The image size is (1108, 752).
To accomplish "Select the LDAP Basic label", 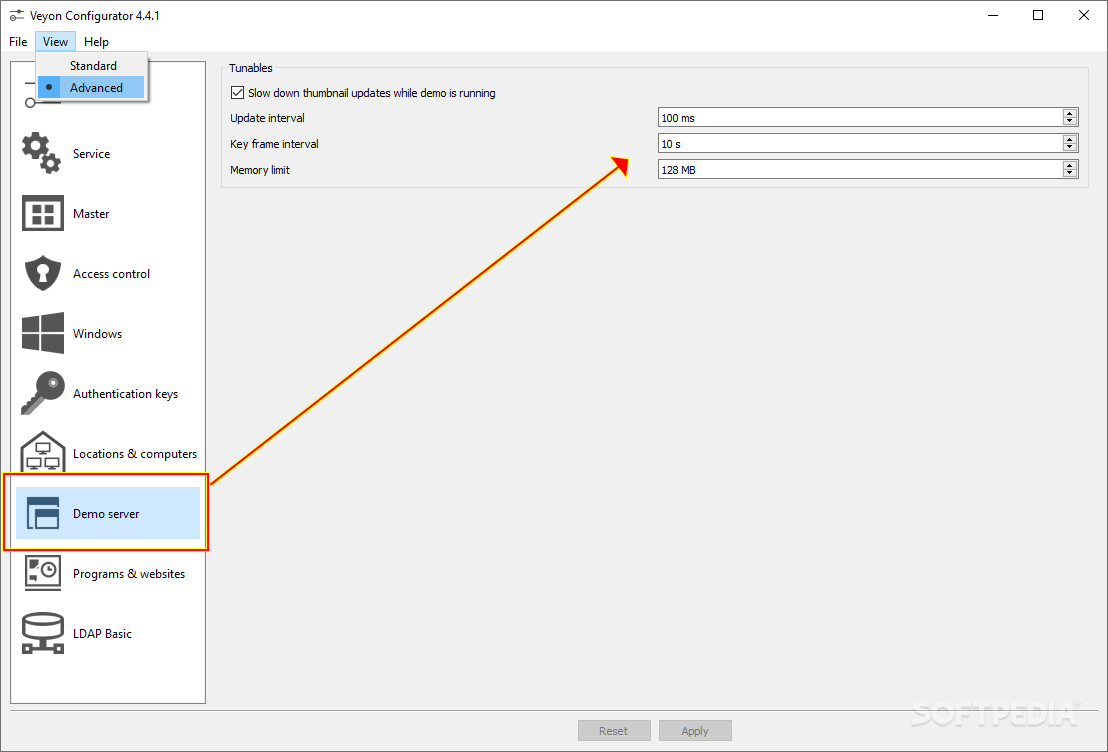I will coord(102,633).
